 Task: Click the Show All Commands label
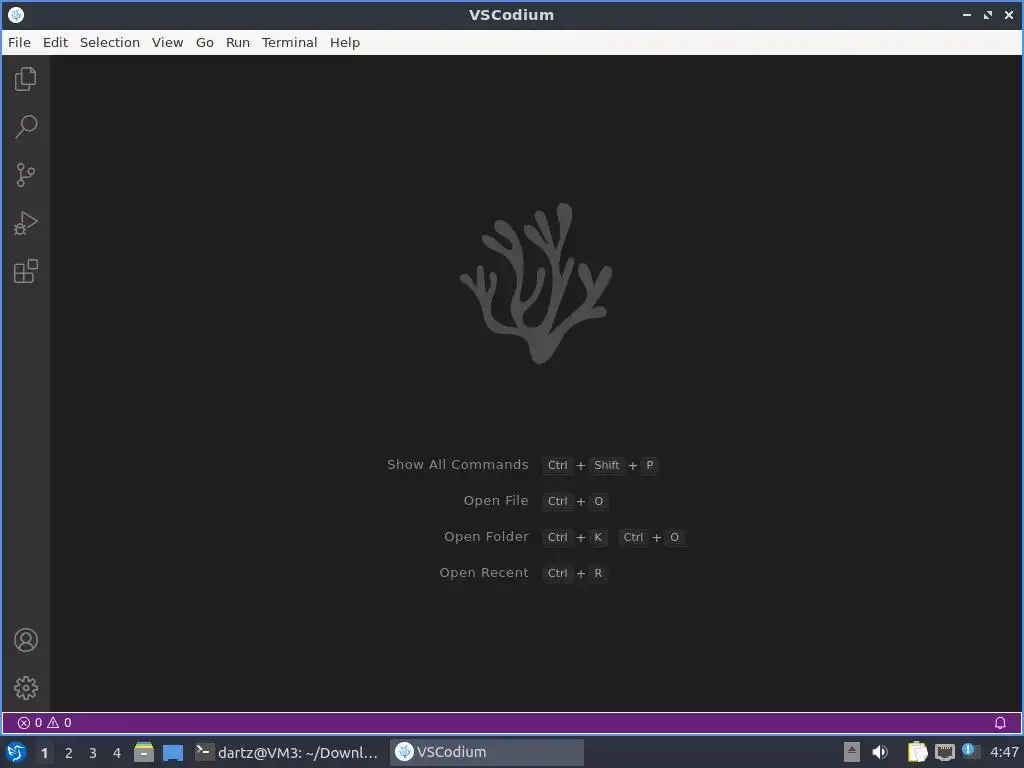(x=458, y=465)
